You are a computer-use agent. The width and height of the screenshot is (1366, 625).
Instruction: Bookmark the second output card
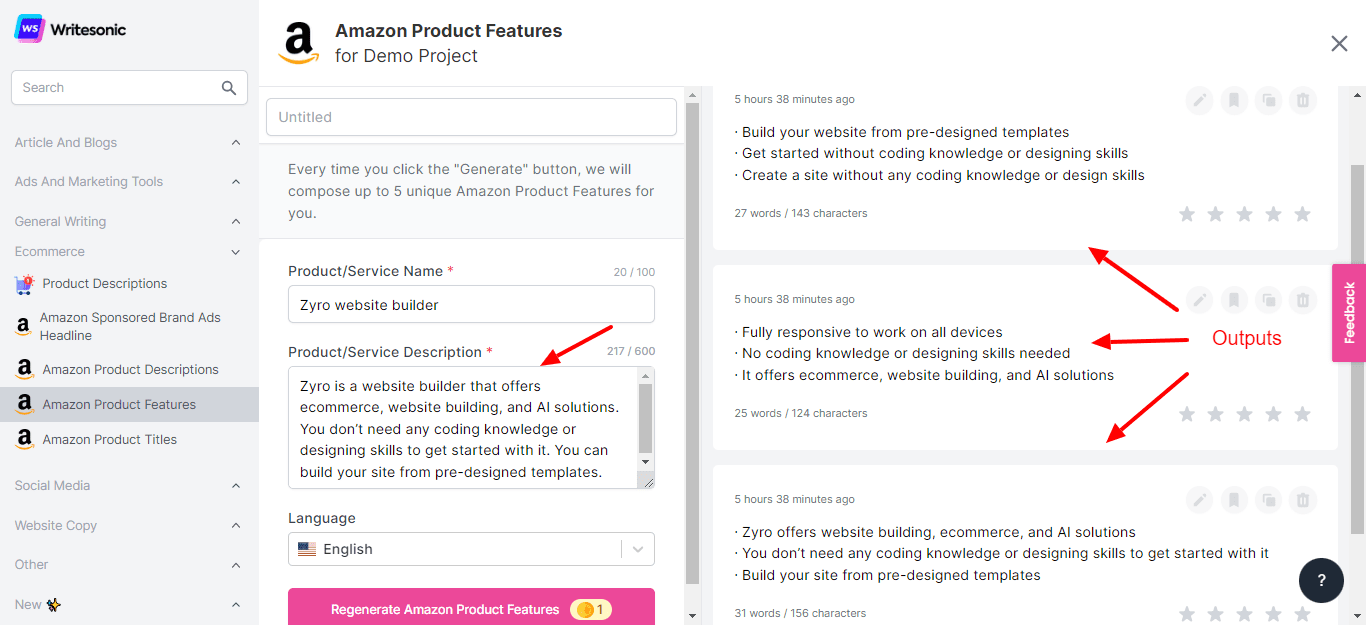[1234, 299]
